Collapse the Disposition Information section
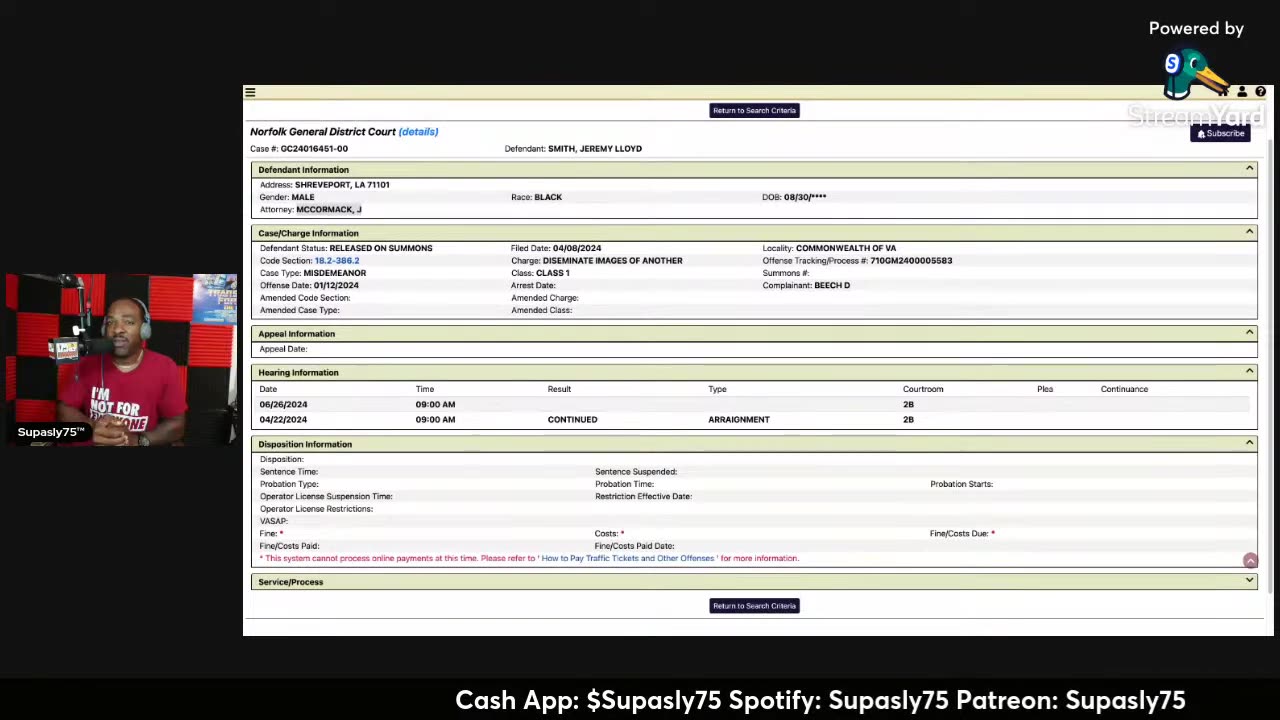 coord(1249,443)
